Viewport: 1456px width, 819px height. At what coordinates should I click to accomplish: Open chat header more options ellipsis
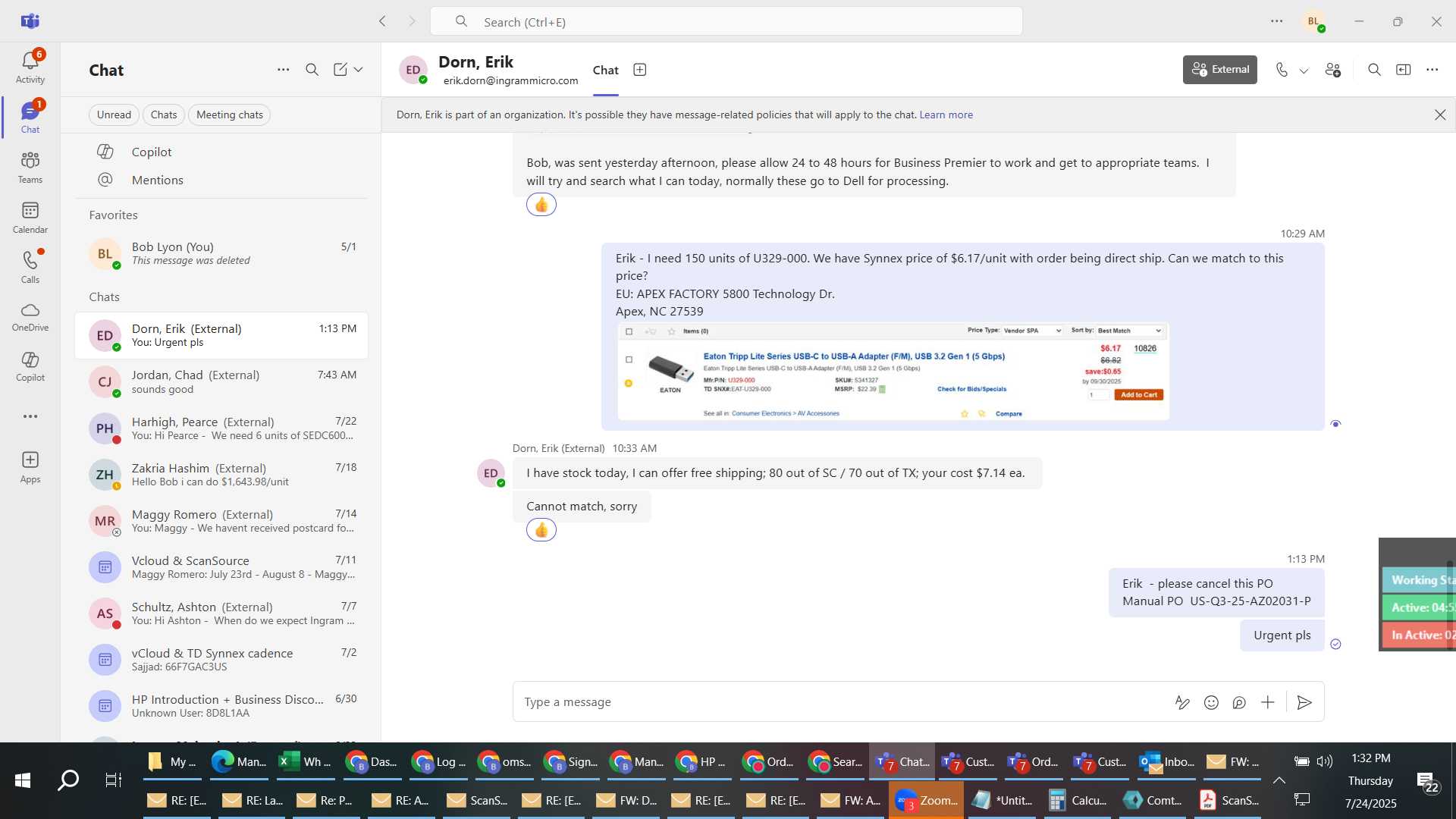[1432, 70]
